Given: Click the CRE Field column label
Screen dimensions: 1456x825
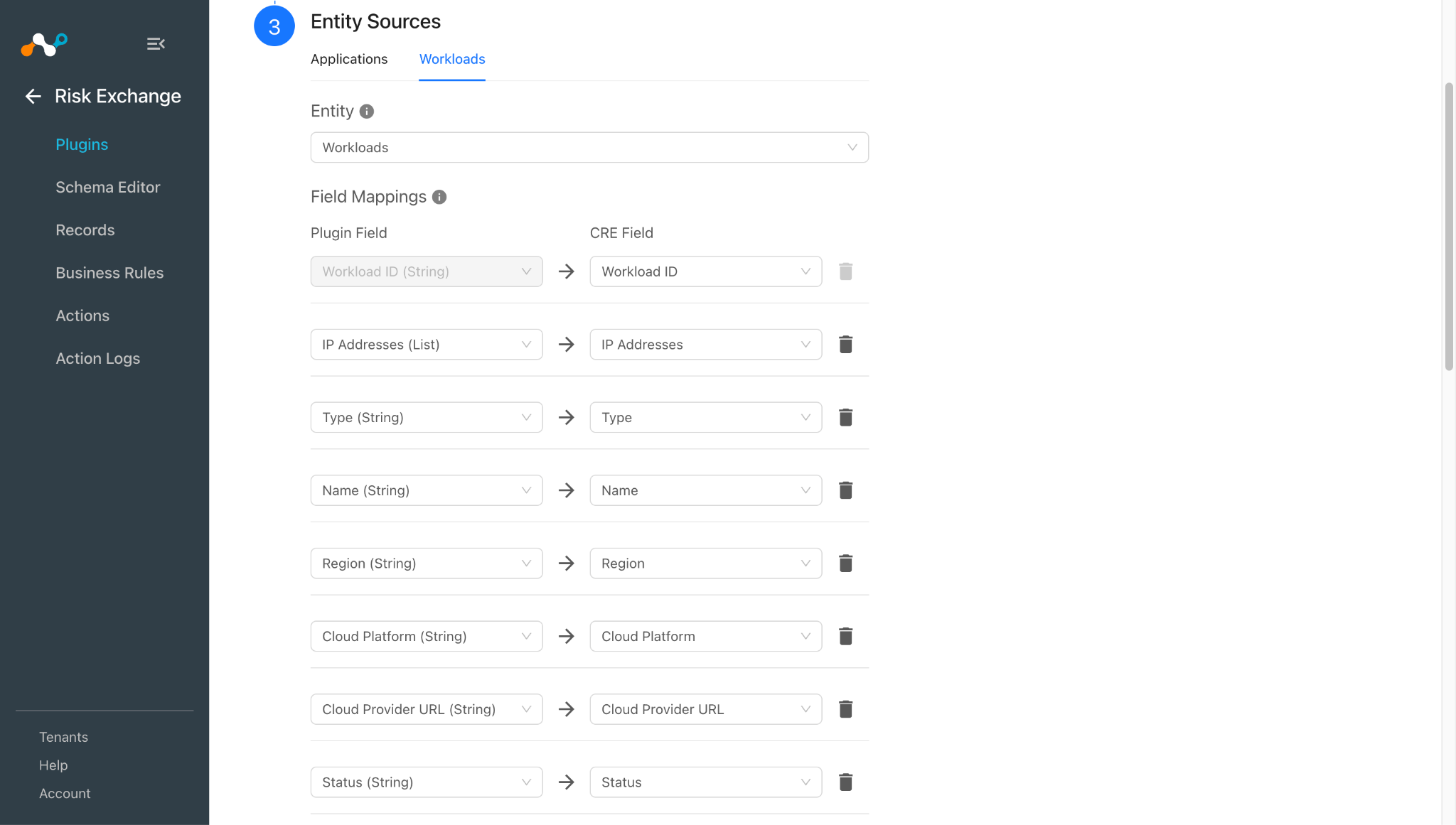Looking at the screenshot, I should 621,233.
